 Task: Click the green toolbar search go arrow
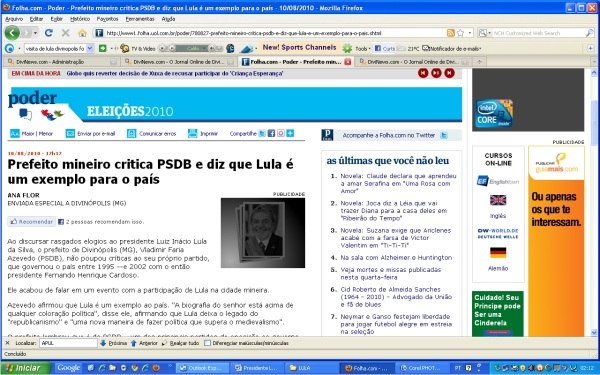tap(102, 48)
